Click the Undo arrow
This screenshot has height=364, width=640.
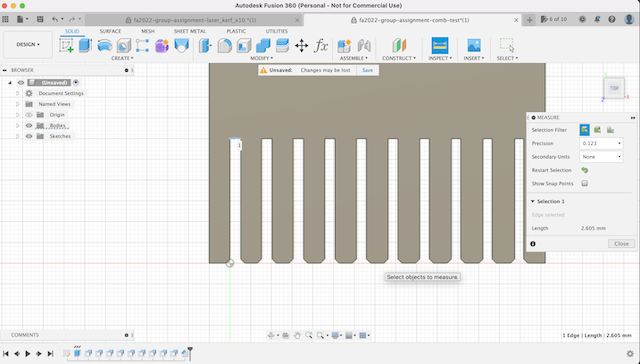[x=55, y=19]
